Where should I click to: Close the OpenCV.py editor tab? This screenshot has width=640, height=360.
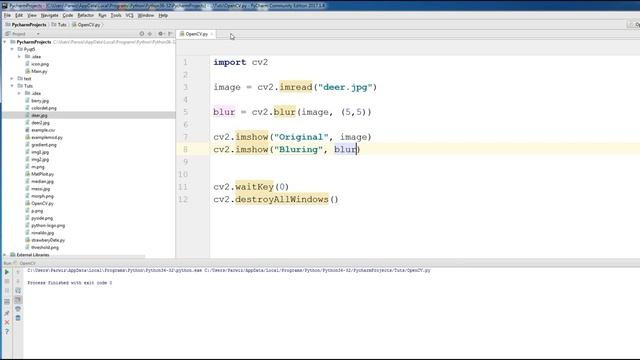(212, 34)
